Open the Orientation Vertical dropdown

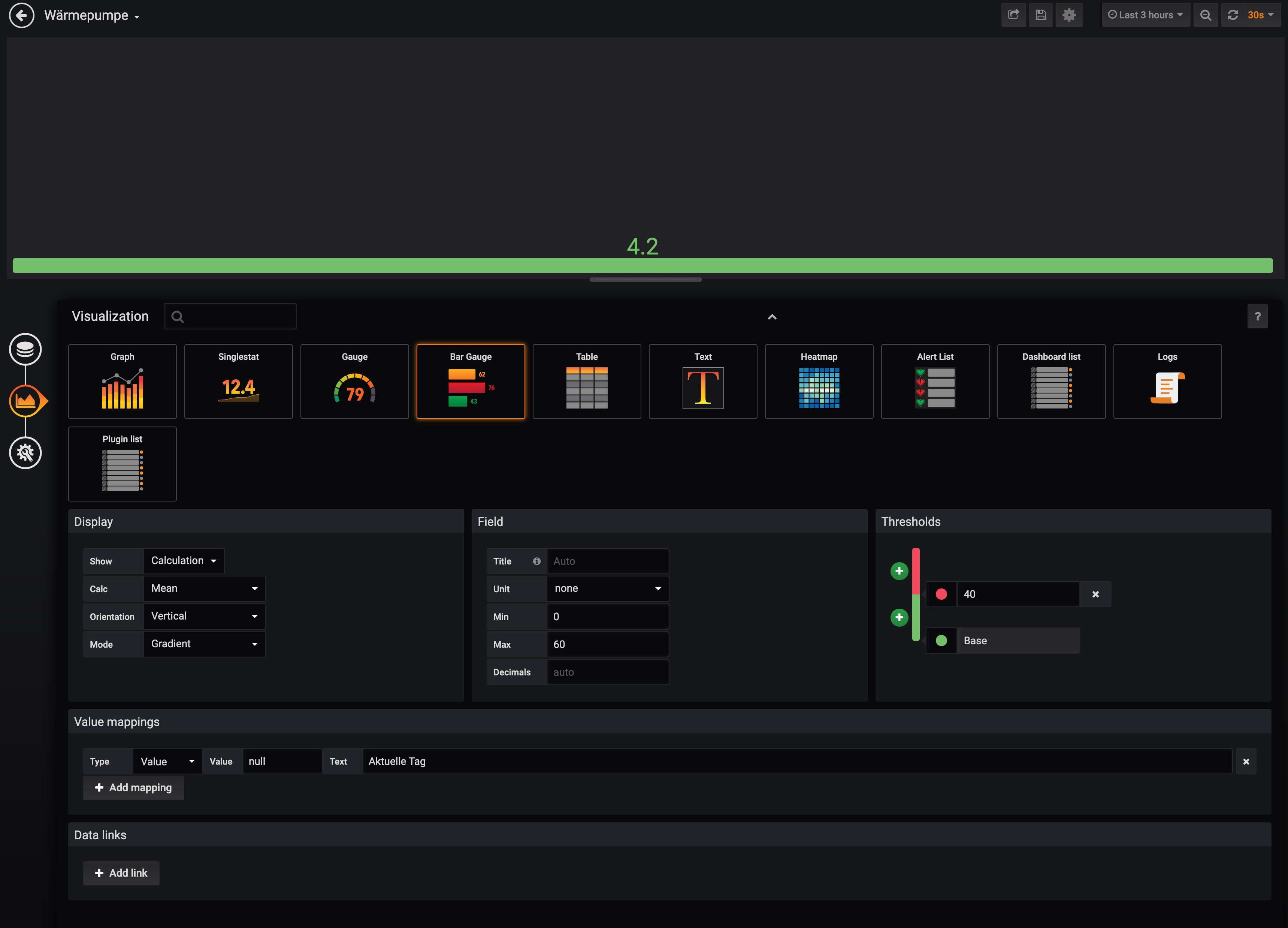pos(204,616)
